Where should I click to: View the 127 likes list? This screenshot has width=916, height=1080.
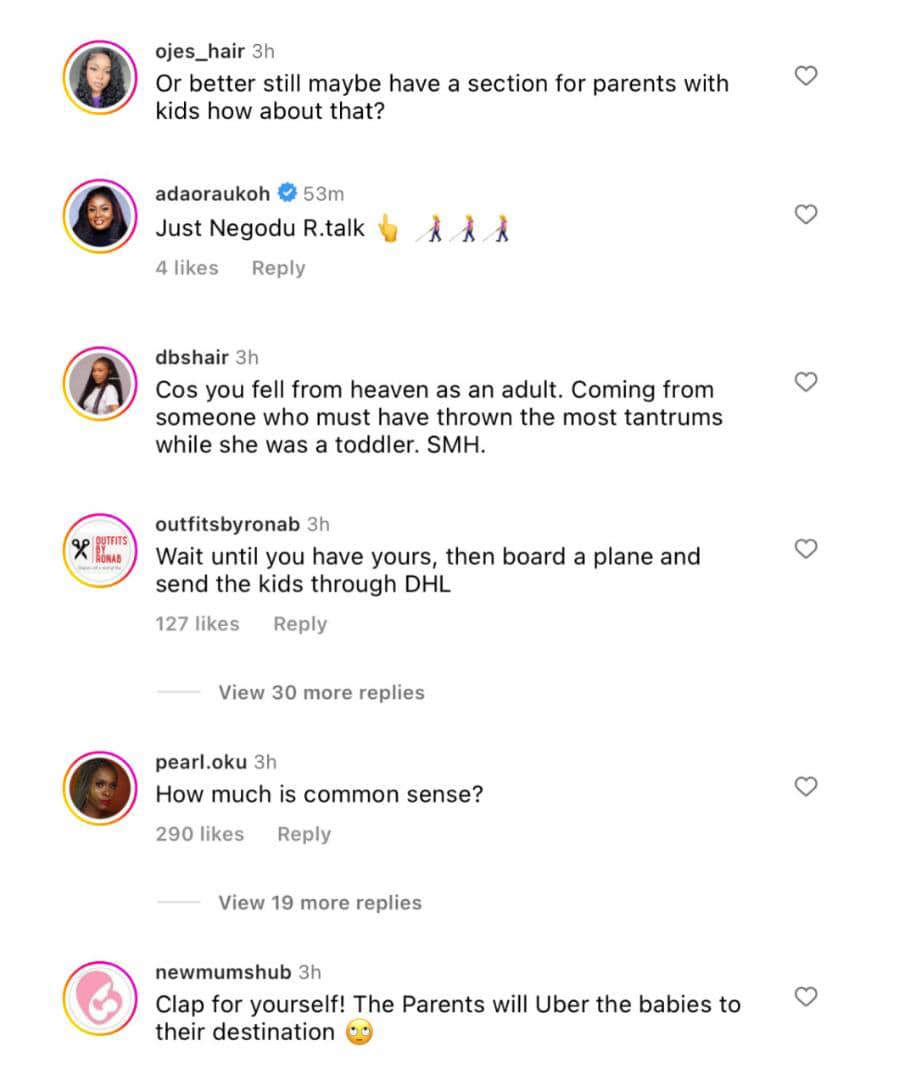tap(198, 624)
